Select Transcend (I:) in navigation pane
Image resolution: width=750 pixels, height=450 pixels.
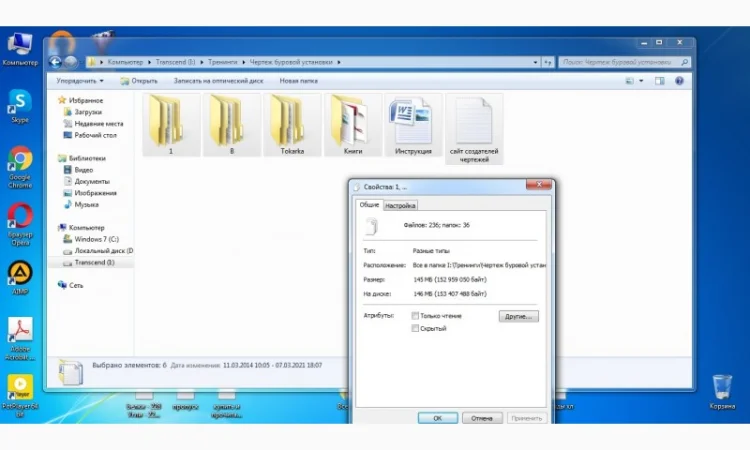(x=95, y=262)
